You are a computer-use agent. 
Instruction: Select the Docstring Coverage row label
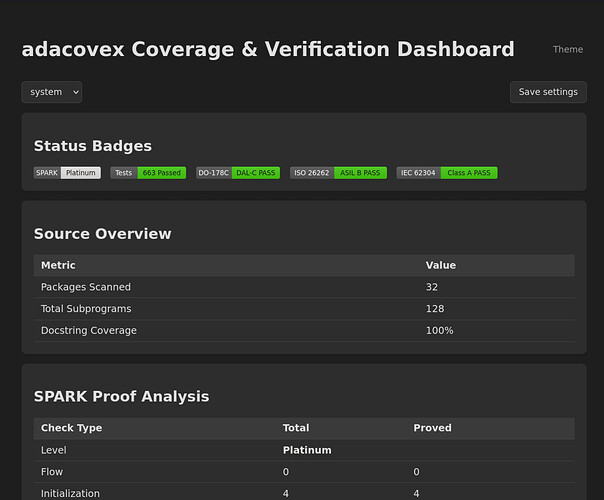[x=89, y=331]
